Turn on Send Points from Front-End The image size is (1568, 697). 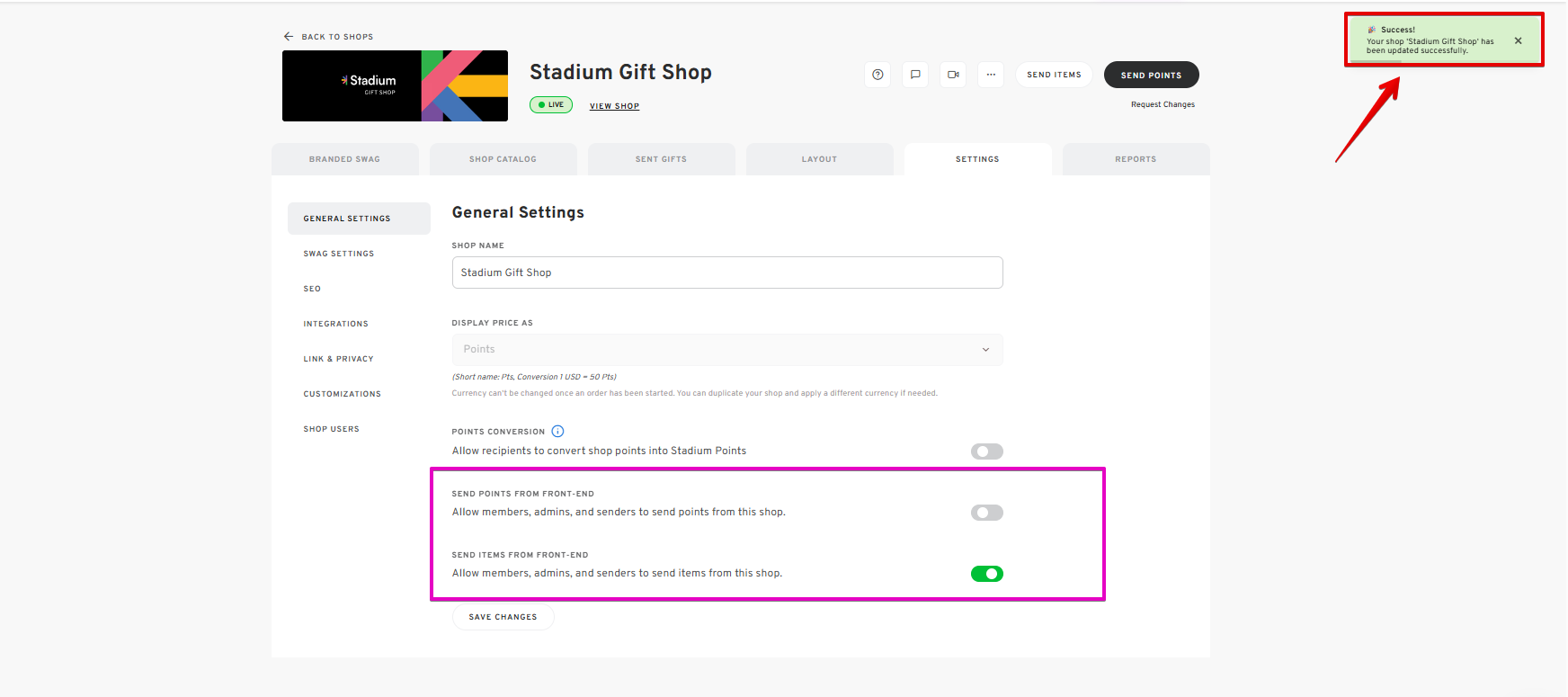coord(986,513)
